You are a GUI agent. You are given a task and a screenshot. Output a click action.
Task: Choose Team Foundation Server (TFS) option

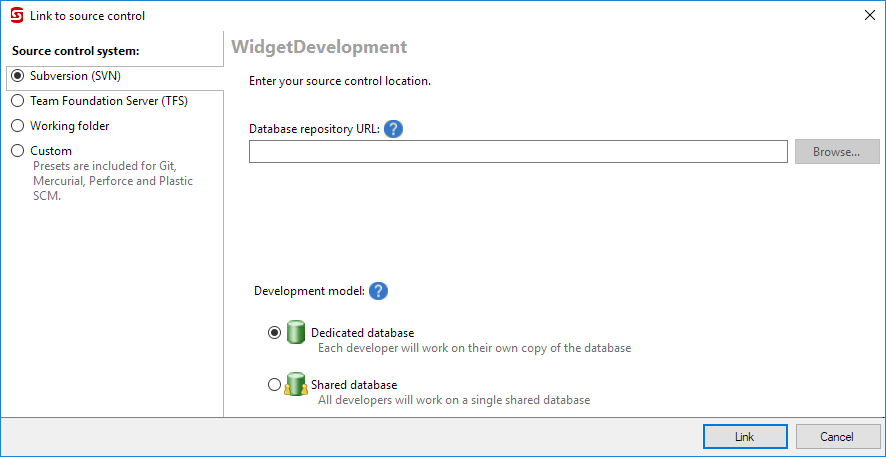point(18,101)
